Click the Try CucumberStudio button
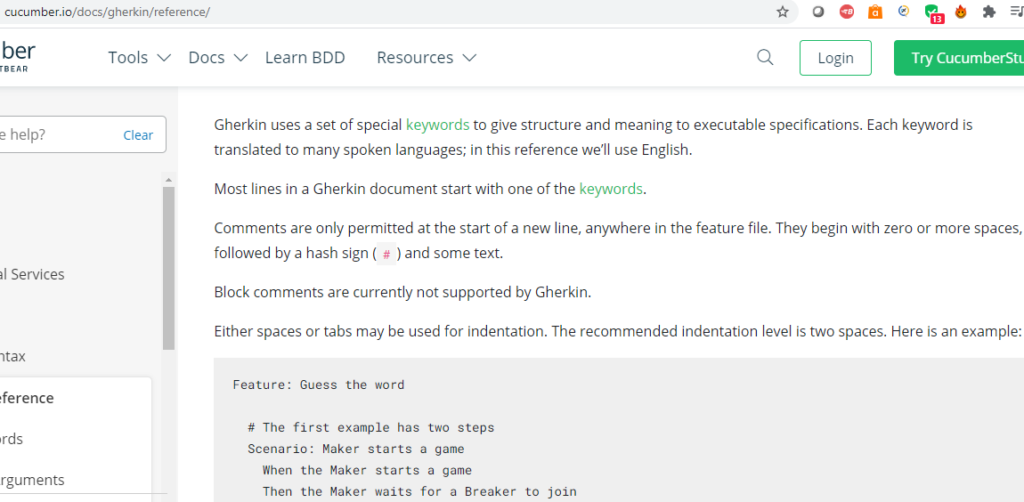The width and height of the screenshot is (1024, 502). [959, 57]
